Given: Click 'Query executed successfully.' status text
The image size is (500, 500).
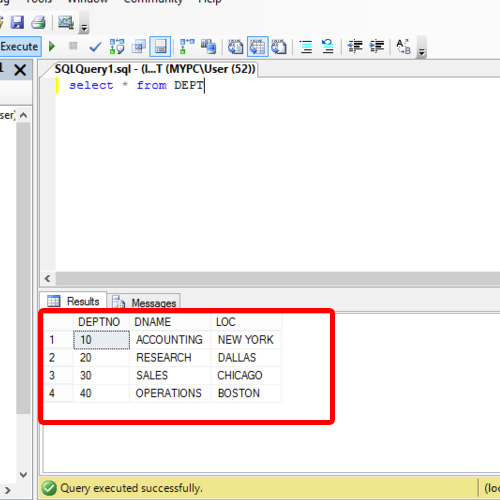Looking at the screenshot, I should pos(131,488).
